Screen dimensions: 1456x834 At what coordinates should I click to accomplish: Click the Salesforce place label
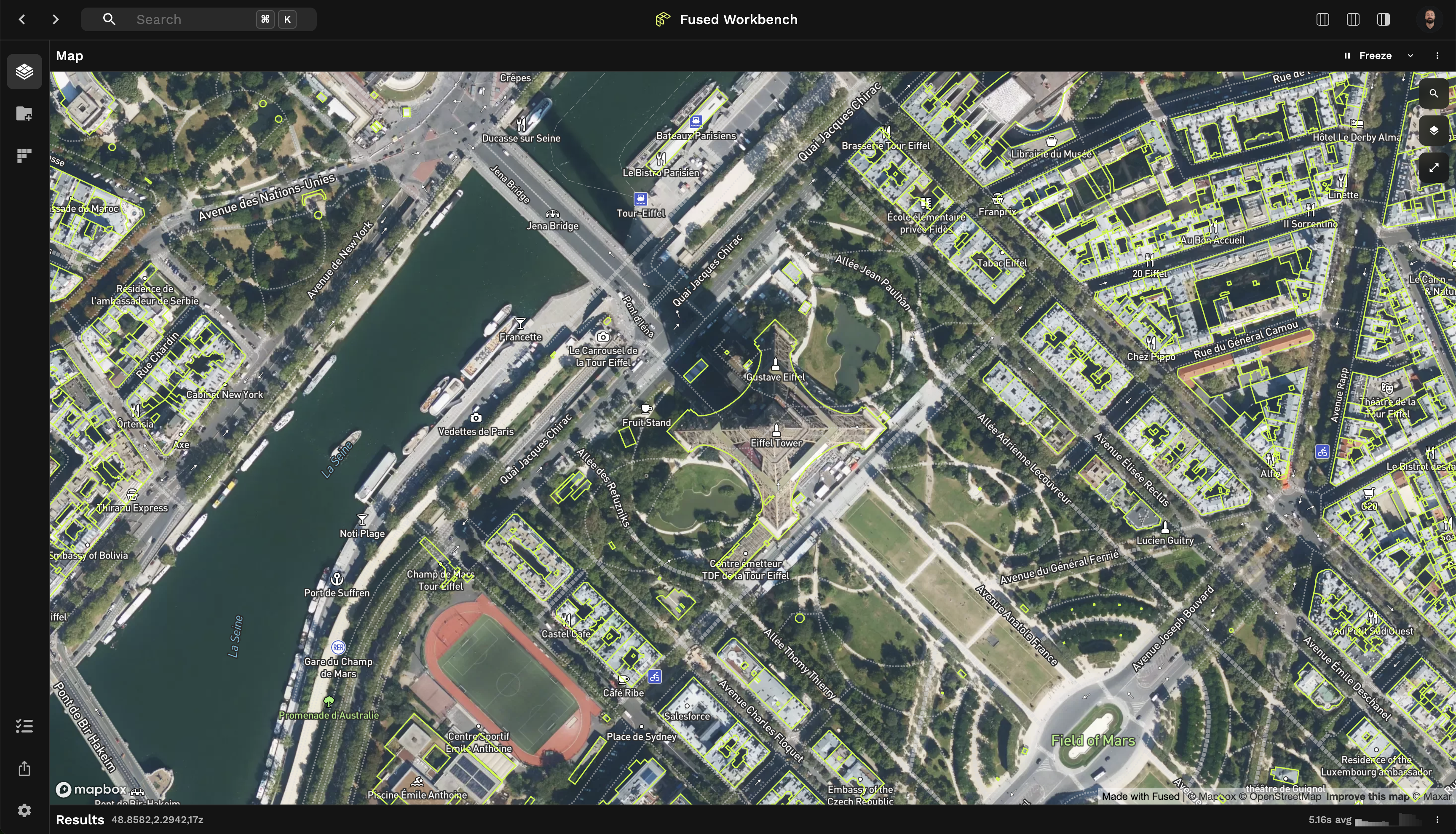tap(687, 716)
